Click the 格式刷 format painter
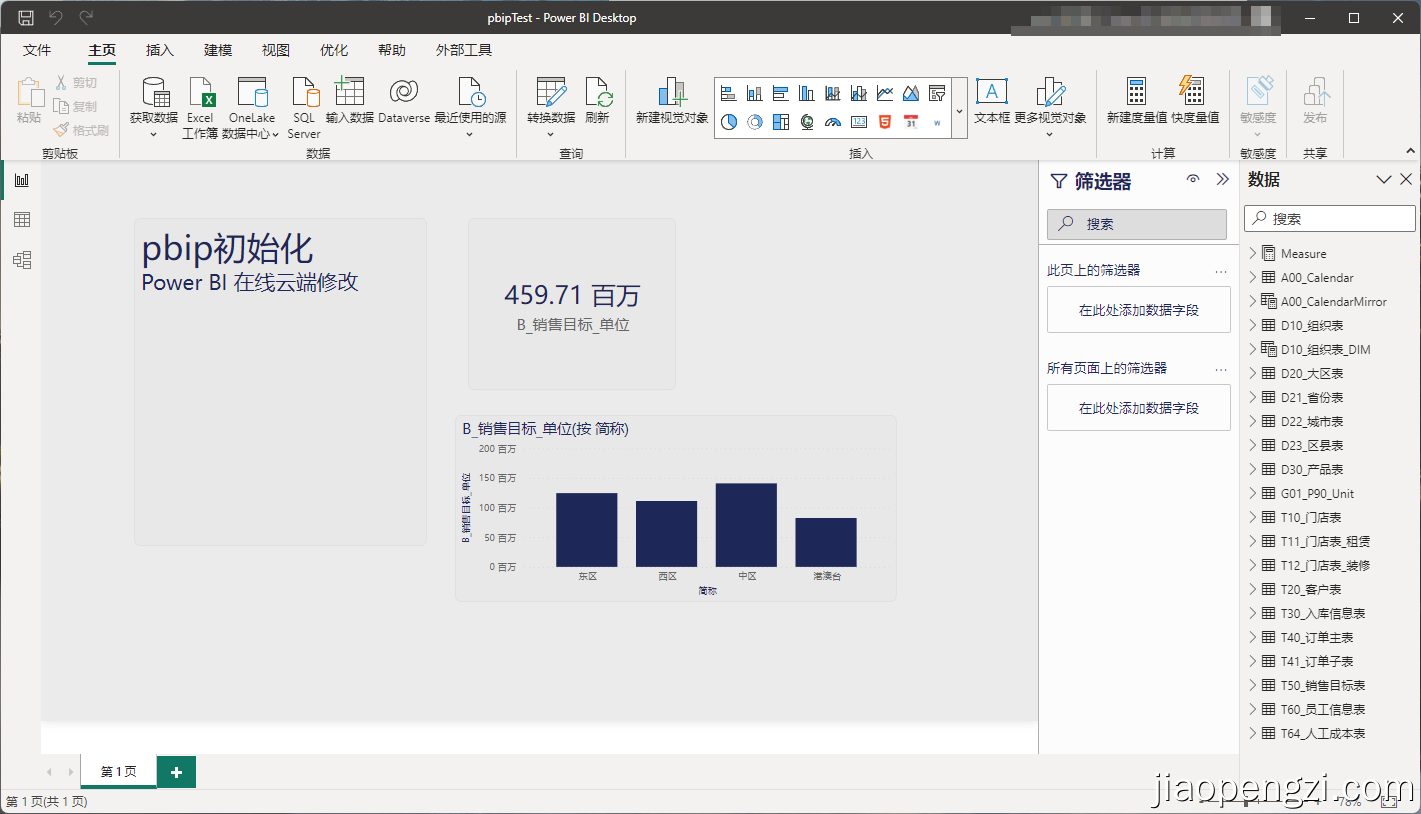The image size is (1421, 814). pyautogui.click(x=81, y=130)
